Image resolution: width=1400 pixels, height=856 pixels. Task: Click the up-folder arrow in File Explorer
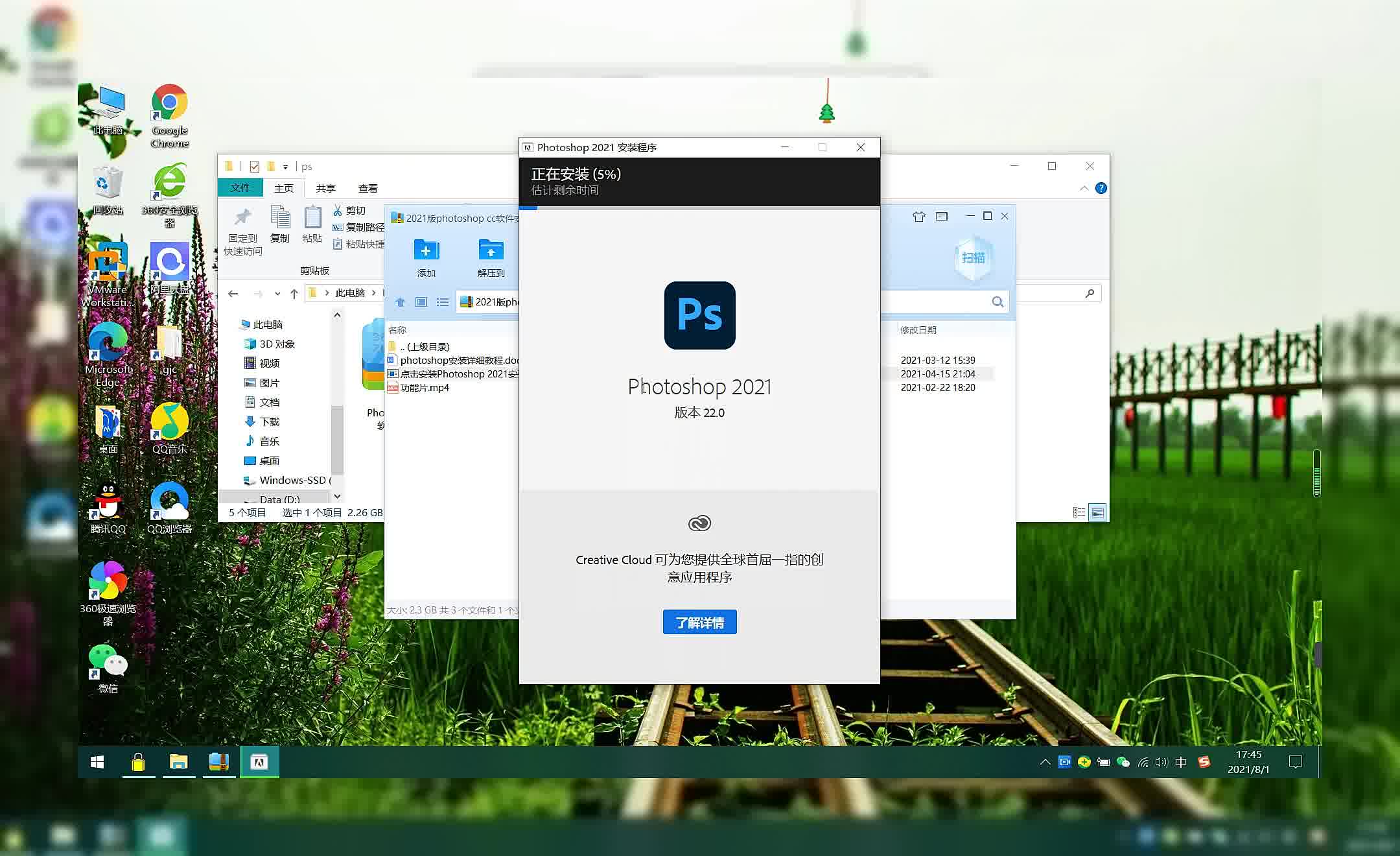(294, 294)
